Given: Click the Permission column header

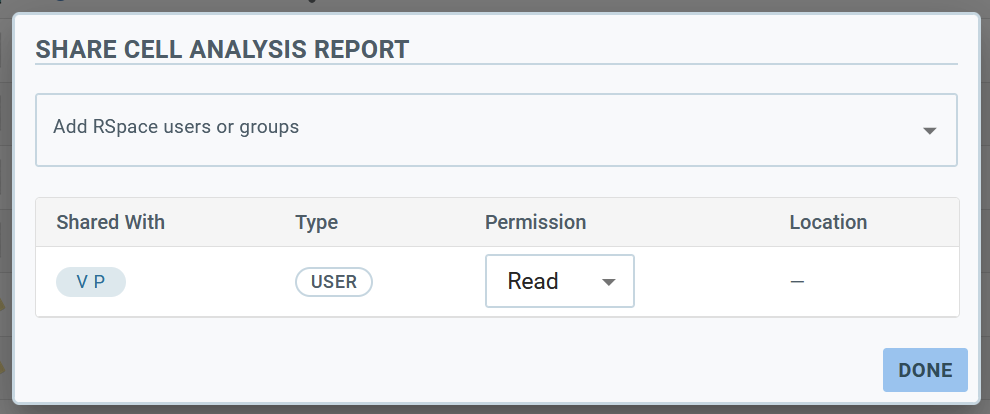Looking at the screenshot, I should click(535, 222).
